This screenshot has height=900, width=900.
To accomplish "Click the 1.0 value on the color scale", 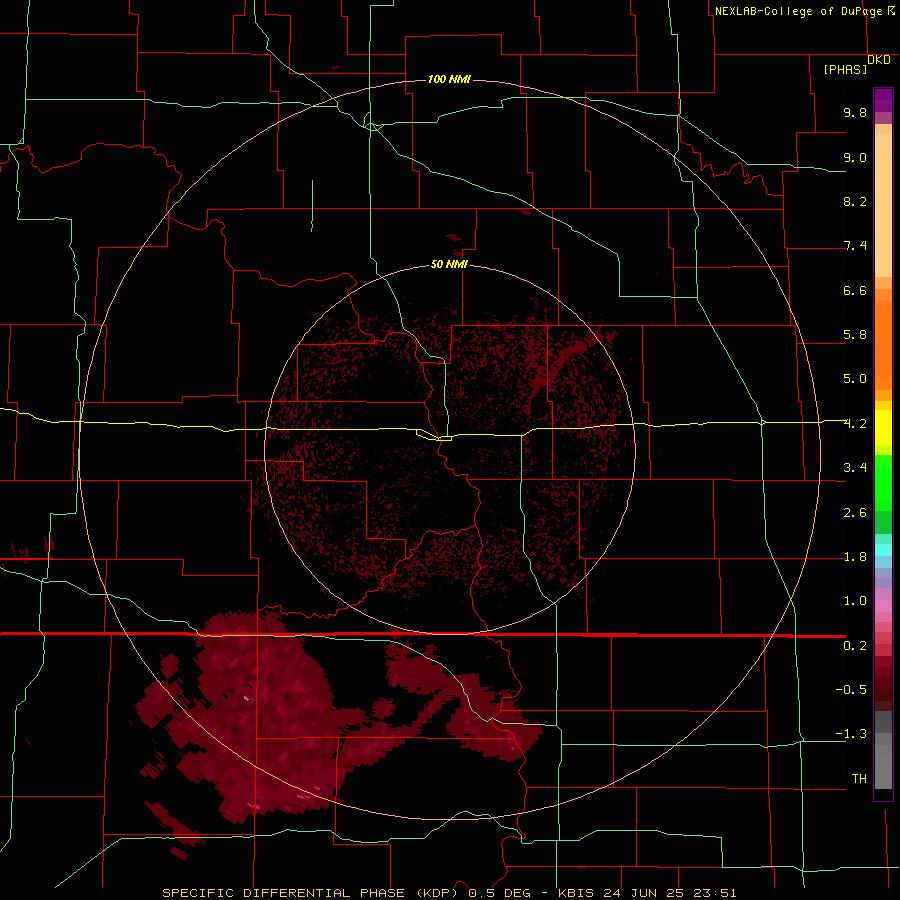I will point(855,601).
